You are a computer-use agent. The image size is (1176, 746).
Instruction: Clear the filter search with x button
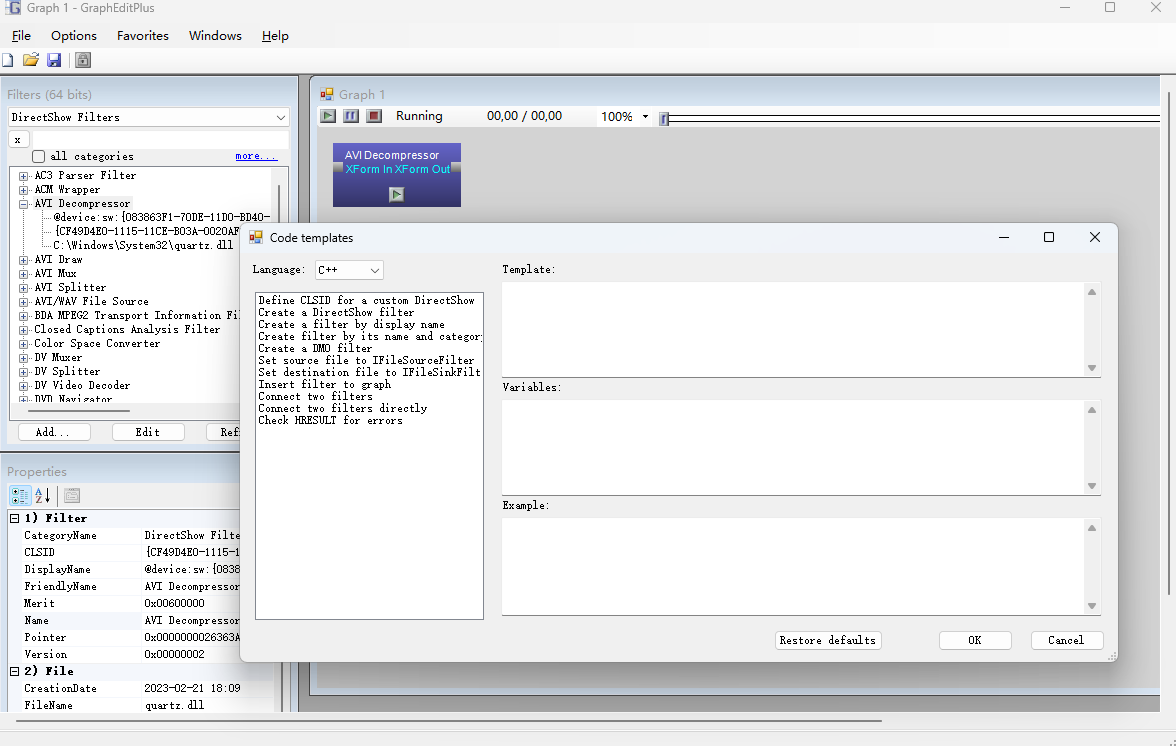pyautogui.click(x=18, y=139)
